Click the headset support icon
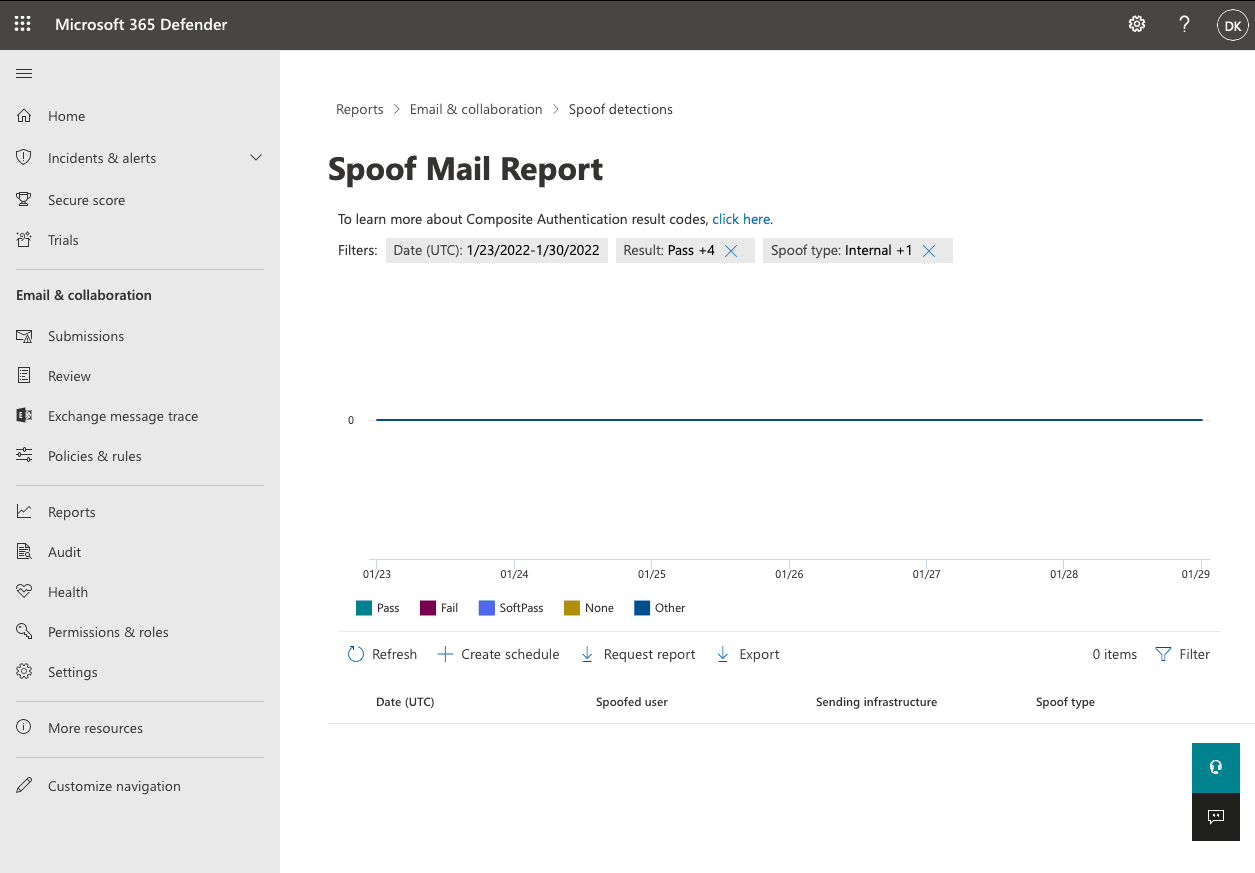This screenshot has height=873, width=1255. tap(1216, 767)
